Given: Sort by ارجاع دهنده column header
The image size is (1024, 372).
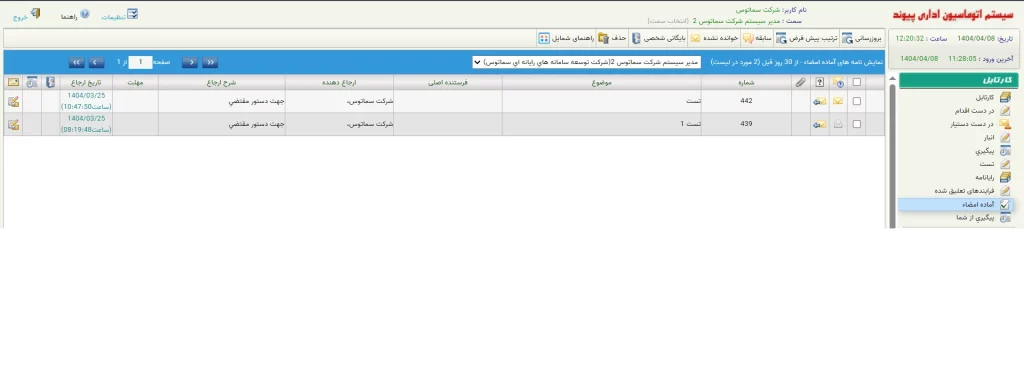Looking at the screenshot, I should click(x=340, y=82).
